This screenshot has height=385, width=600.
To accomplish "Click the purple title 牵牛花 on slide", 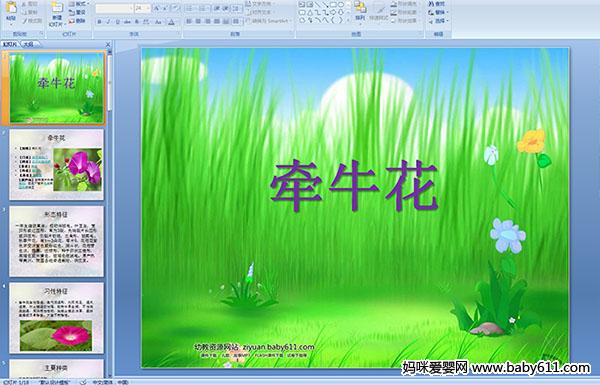I will click(x=354, y=186).
